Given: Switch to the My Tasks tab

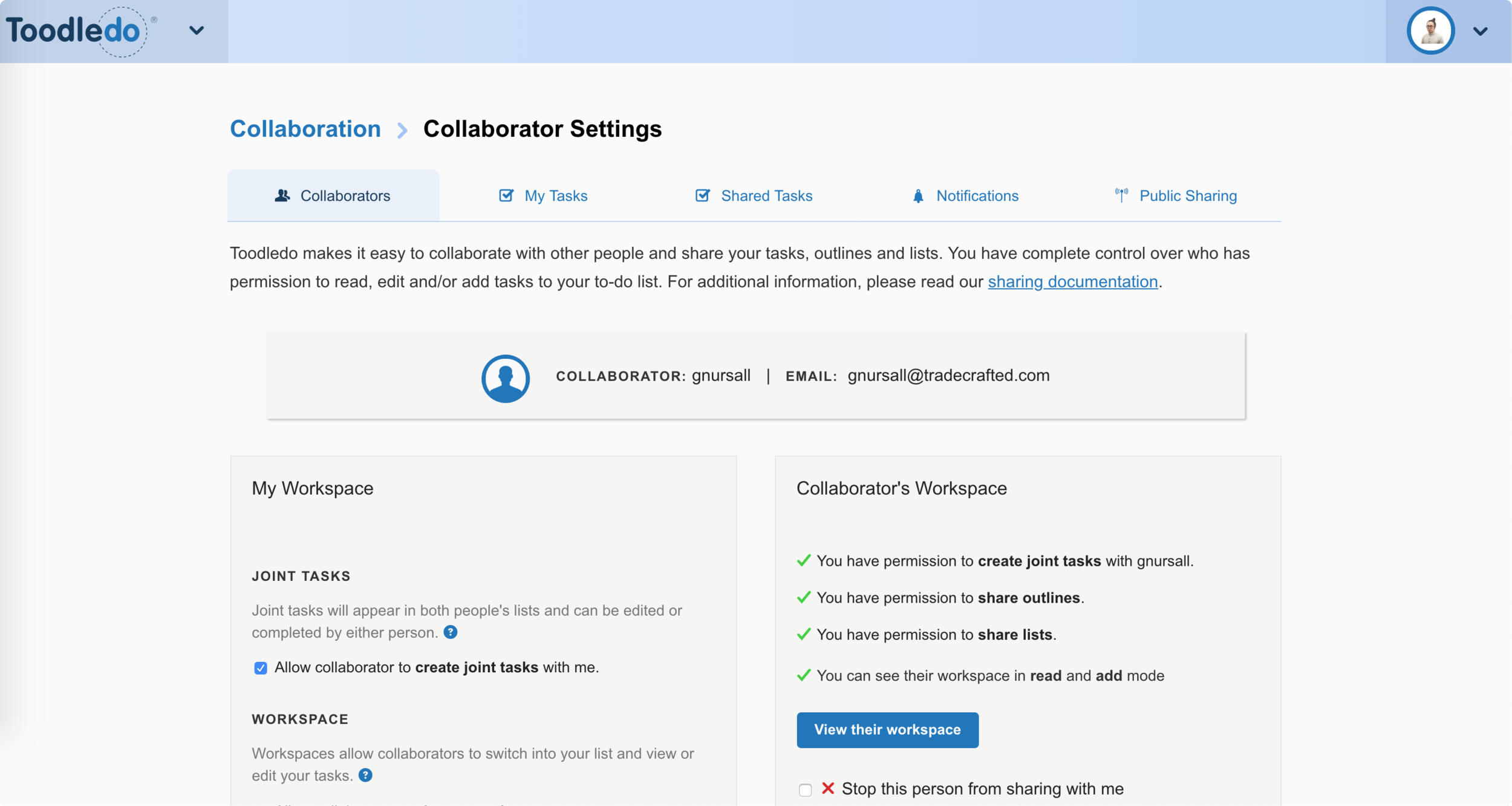Looking at the screenshot, I should [543, 195].
